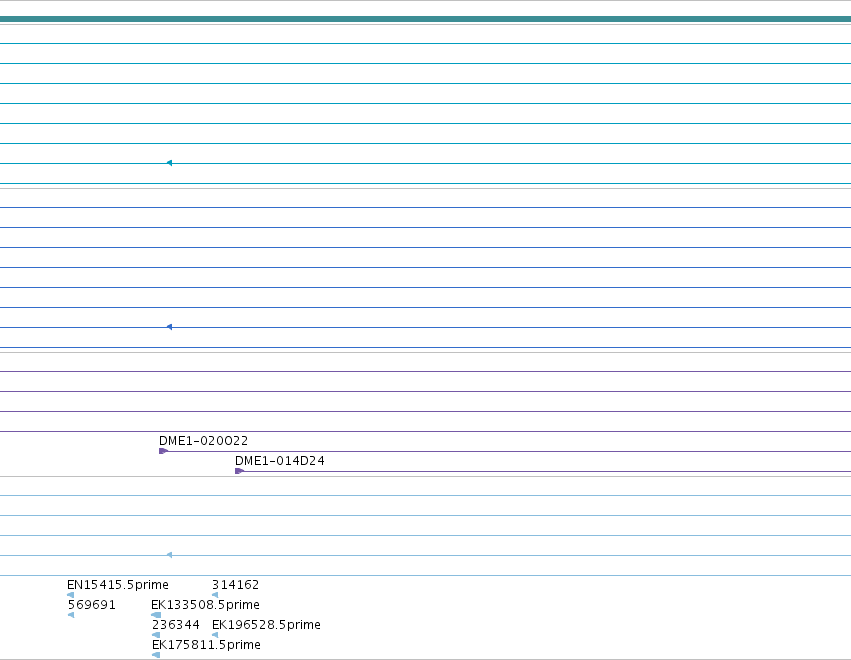Image resolution: width=851 pixels, height=660 pixels.
Task: Click the arrow glyph under EN15415.5prime
Action: pyautogui.click(x=71, y=595)
